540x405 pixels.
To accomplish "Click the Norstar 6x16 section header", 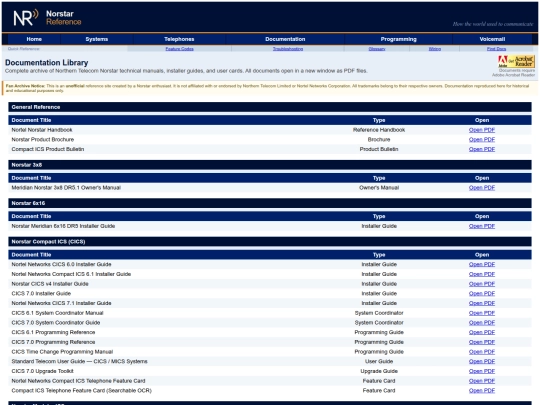I will pos(270,203).
